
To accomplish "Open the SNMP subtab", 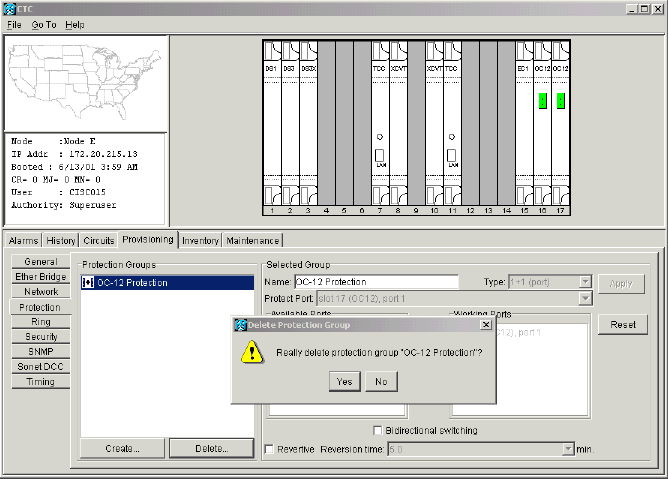I will [41, 352].
